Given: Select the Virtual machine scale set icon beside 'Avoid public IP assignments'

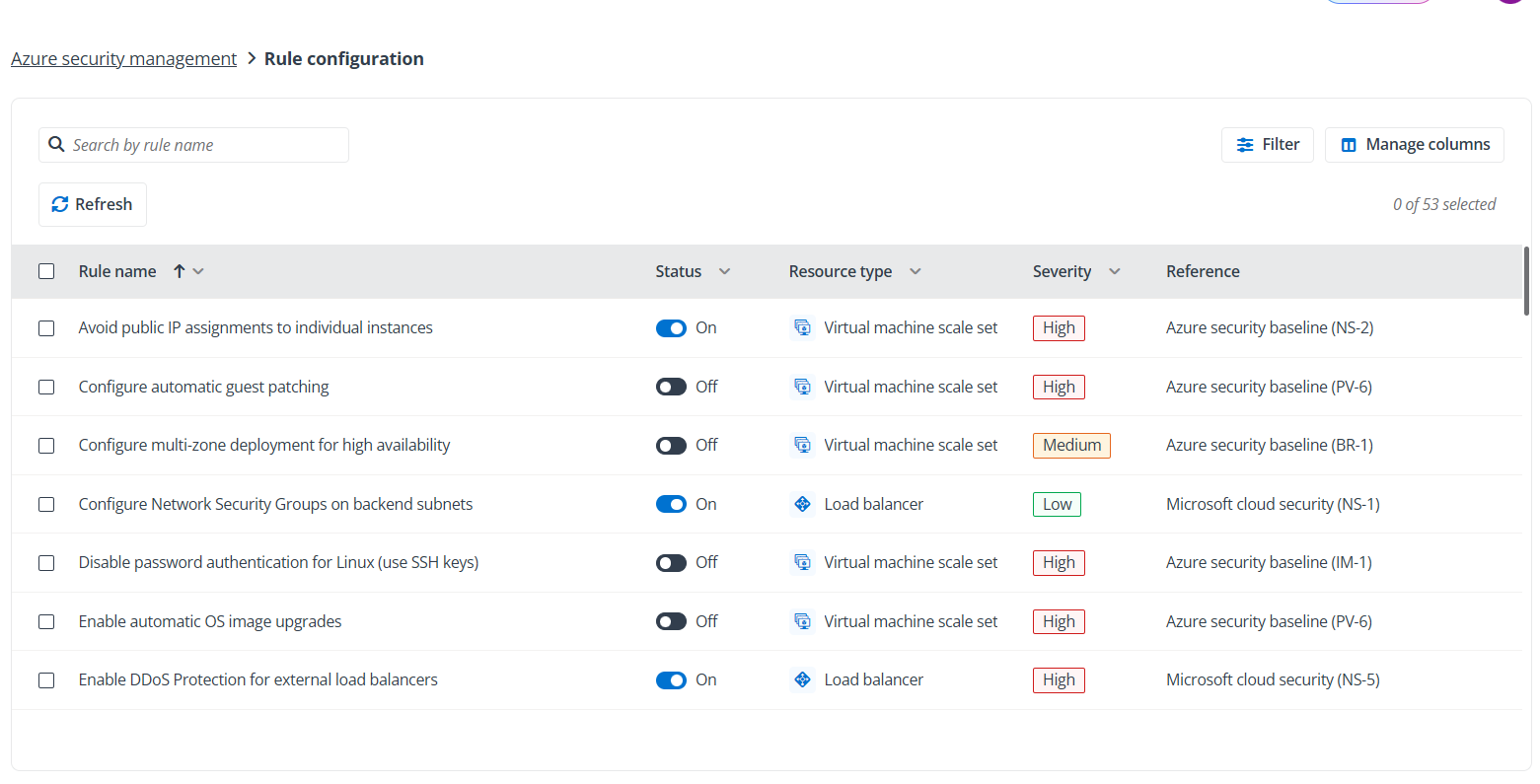Looking at the screenshot, I should 802,327.
